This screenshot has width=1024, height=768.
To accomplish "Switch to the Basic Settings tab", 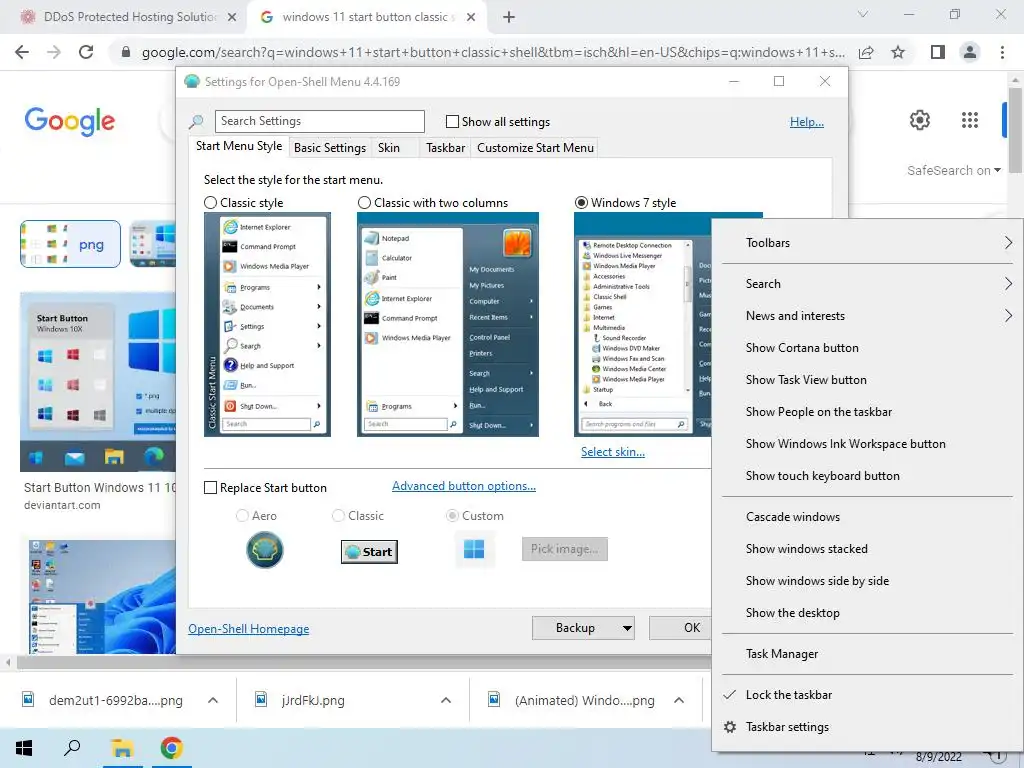I will (x=330, y=148).
